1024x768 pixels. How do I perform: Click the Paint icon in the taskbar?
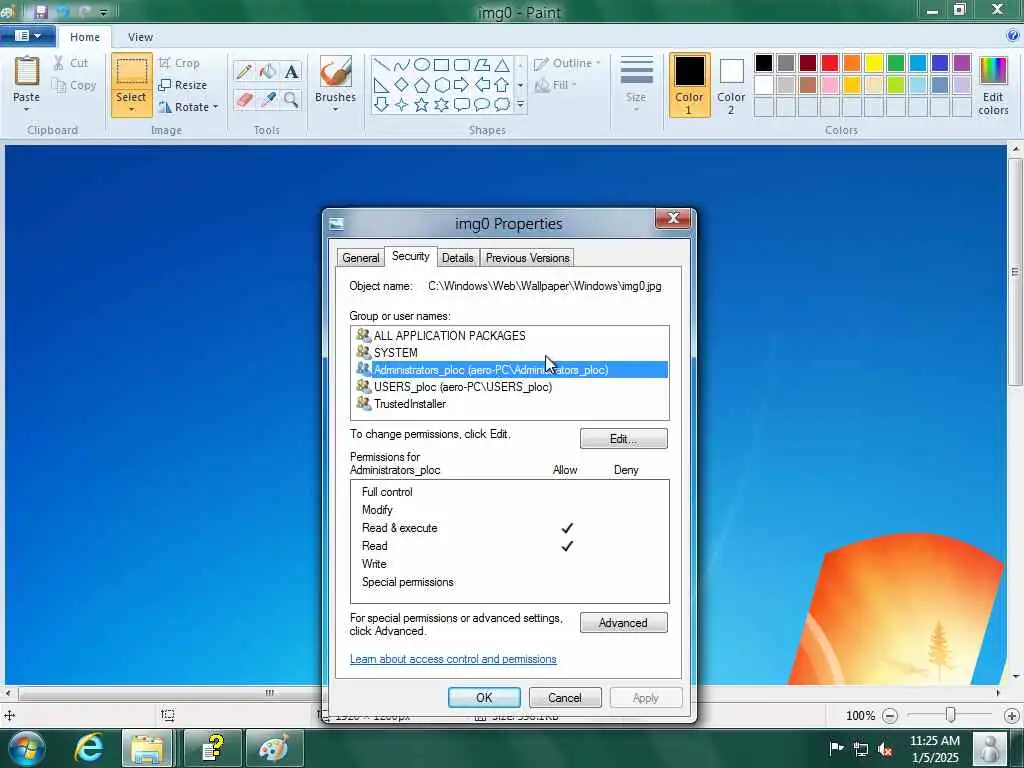pos(274,747)
